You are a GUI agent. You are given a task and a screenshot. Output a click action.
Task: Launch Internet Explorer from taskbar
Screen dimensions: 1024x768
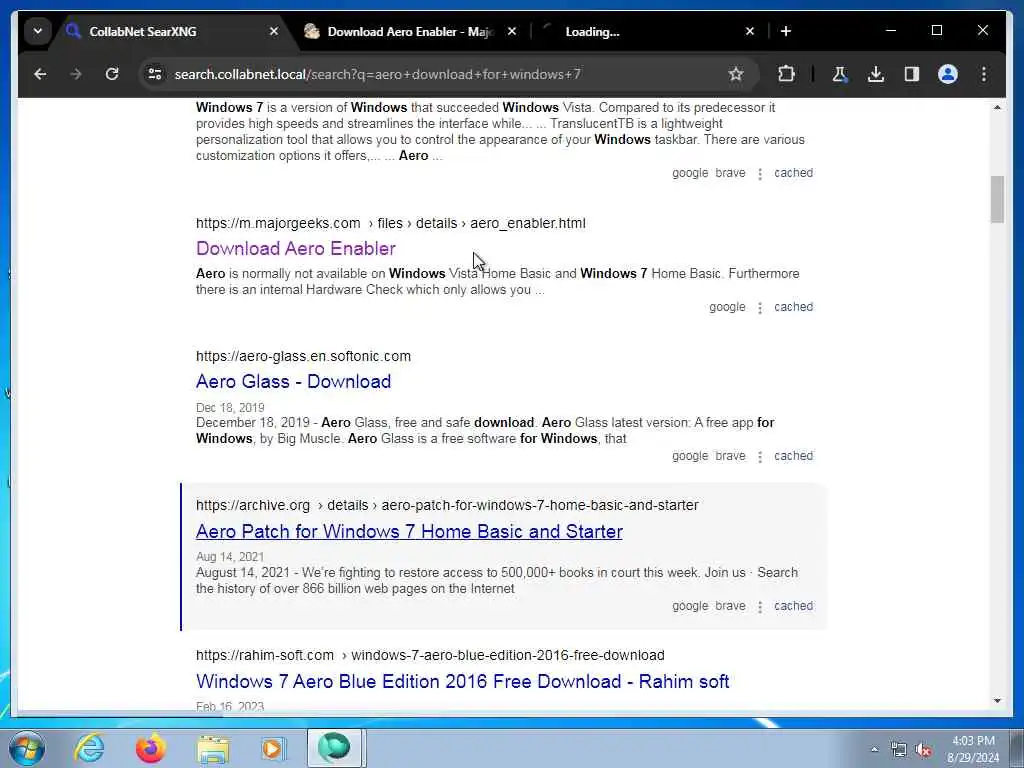click(89, 748)
